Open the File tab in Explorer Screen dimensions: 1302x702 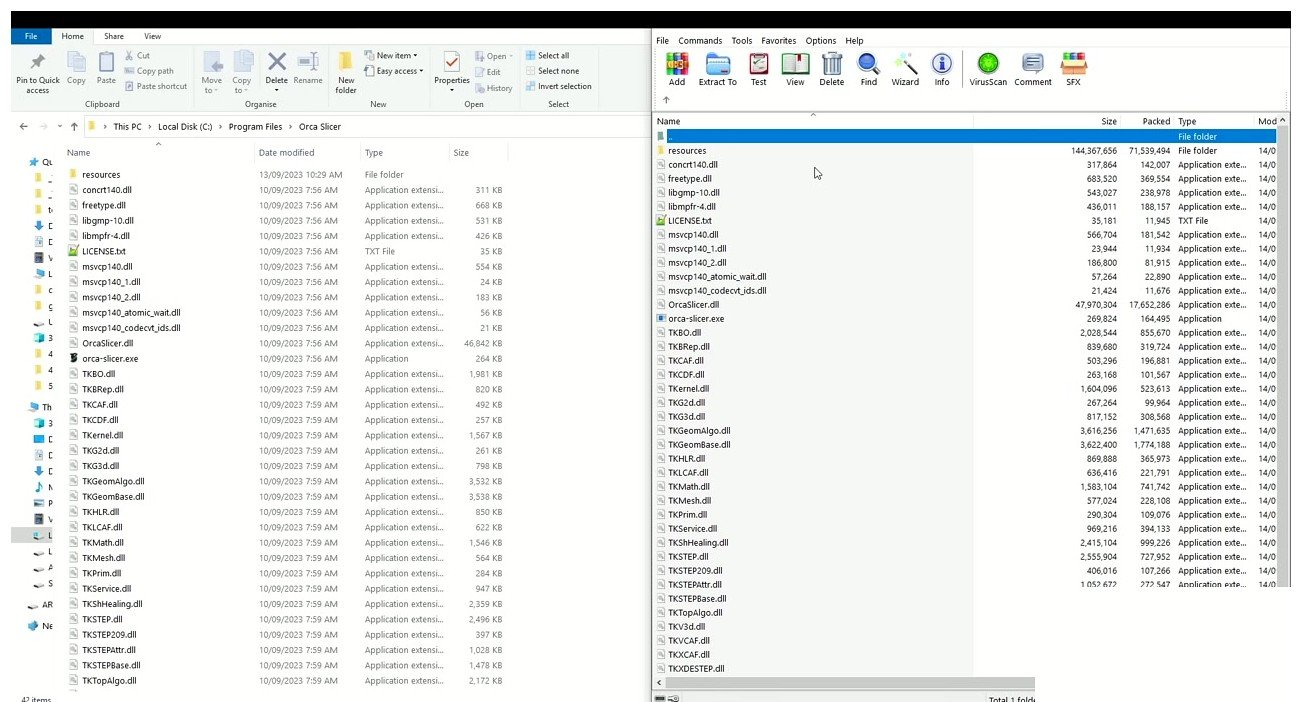pos(31,36)
